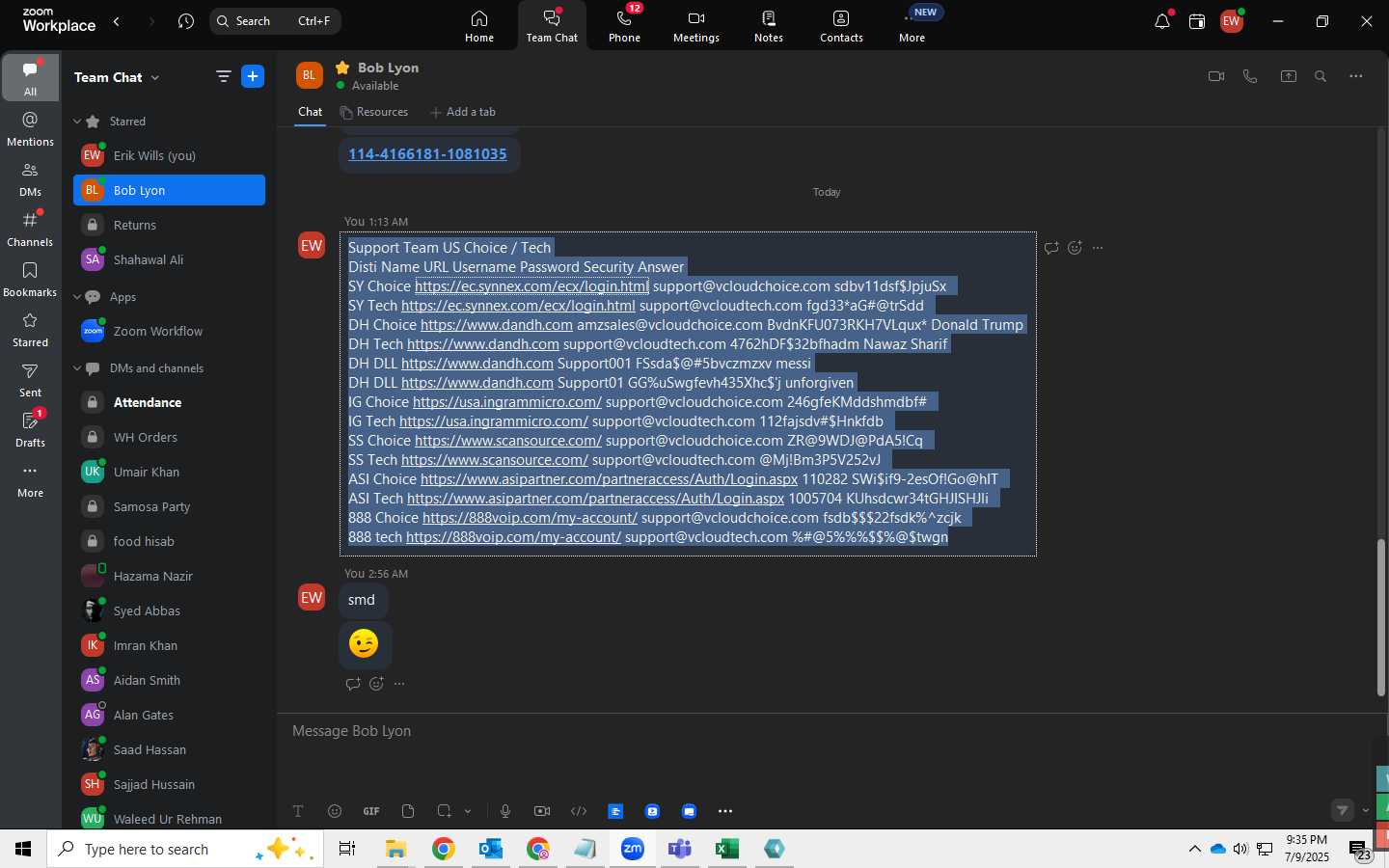This screenshot has height=868, width=1389.
Task: Click the Search box
Action: pyautogui.click(x=275, y=21)
